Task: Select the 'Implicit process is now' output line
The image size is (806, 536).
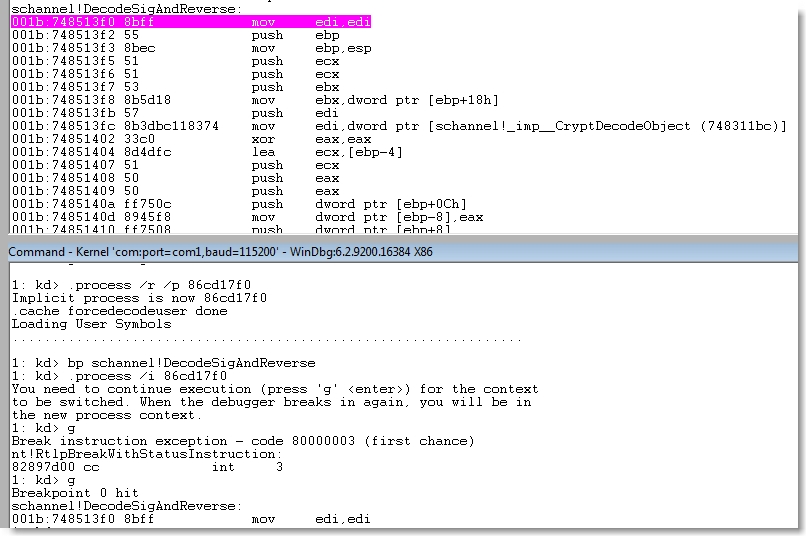Action: click(119, 298)
